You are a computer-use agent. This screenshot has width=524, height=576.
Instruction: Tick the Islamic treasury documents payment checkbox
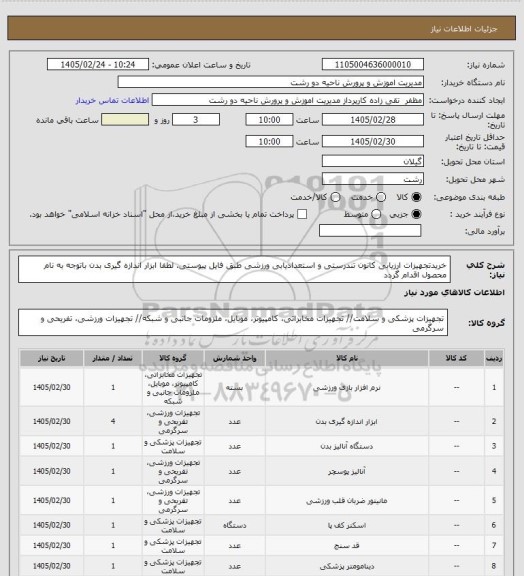coord(302,214)
